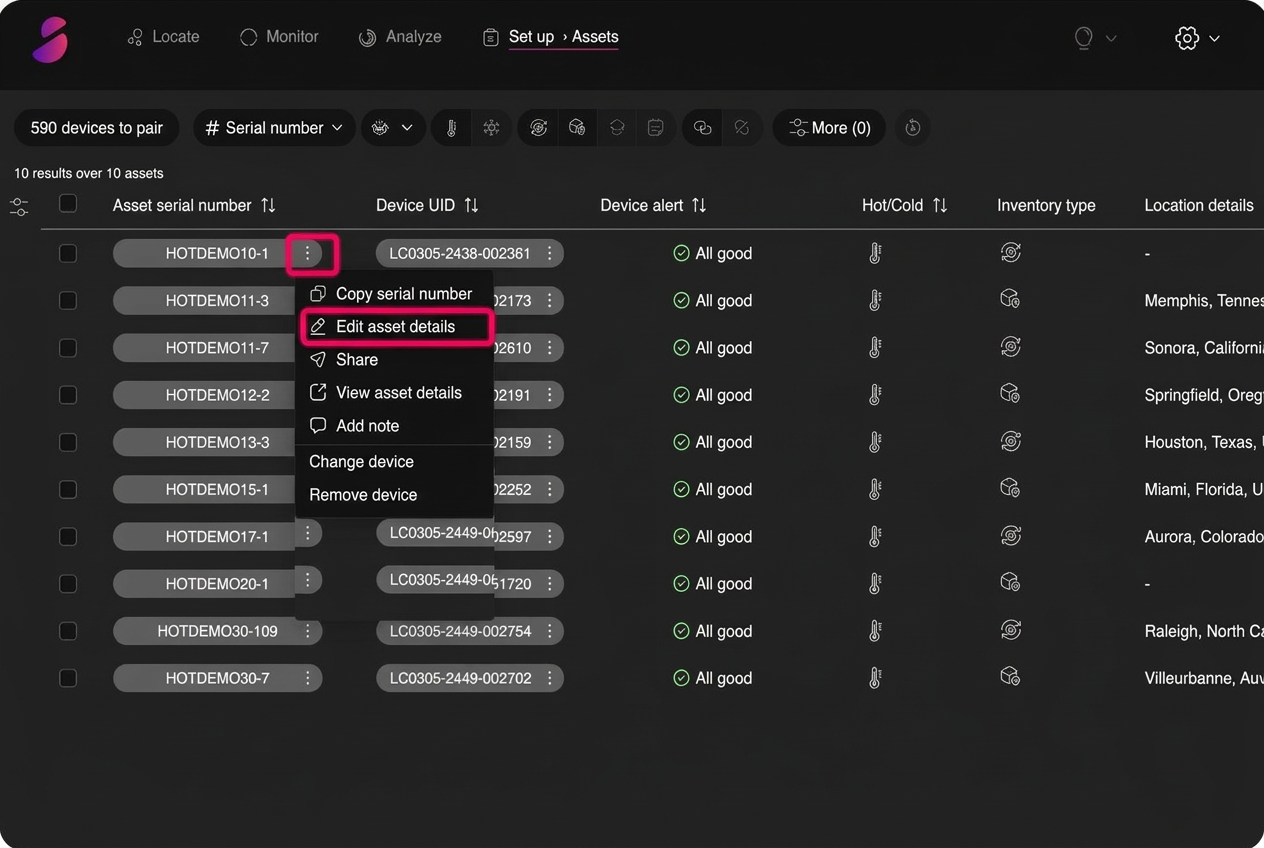Check the HOTDEMO11-3 row checkbox

tap(68, 300)
